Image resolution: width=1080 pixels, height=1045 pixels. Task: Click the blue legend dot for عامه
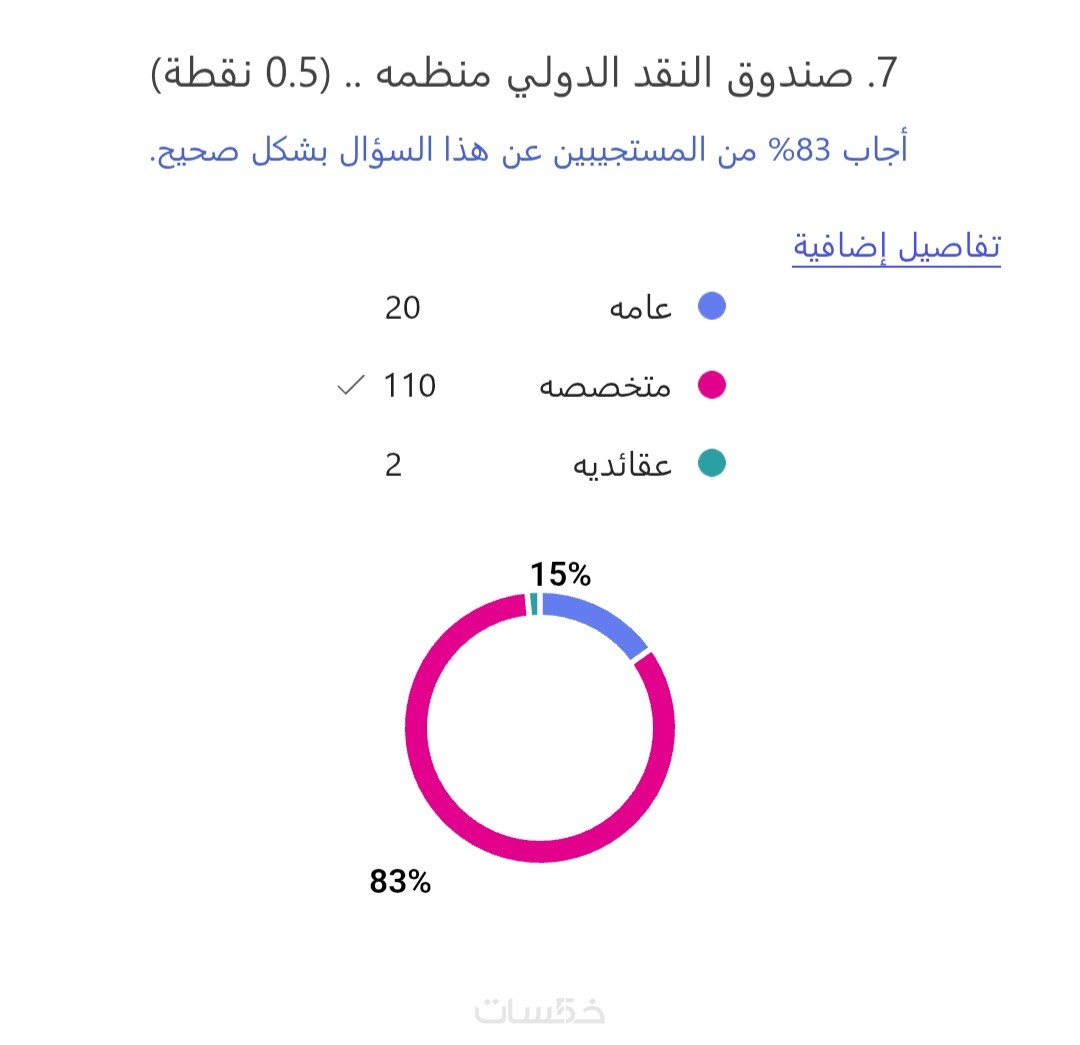point(711,307)
